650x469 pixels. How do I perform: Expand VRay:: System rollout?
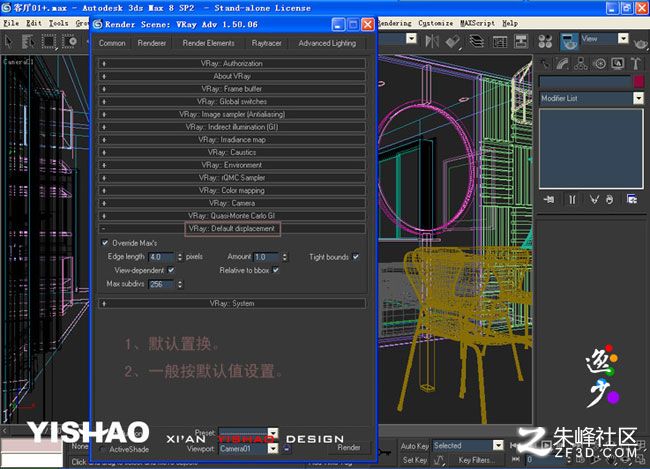pyautogui.click(x=232, y=304)
